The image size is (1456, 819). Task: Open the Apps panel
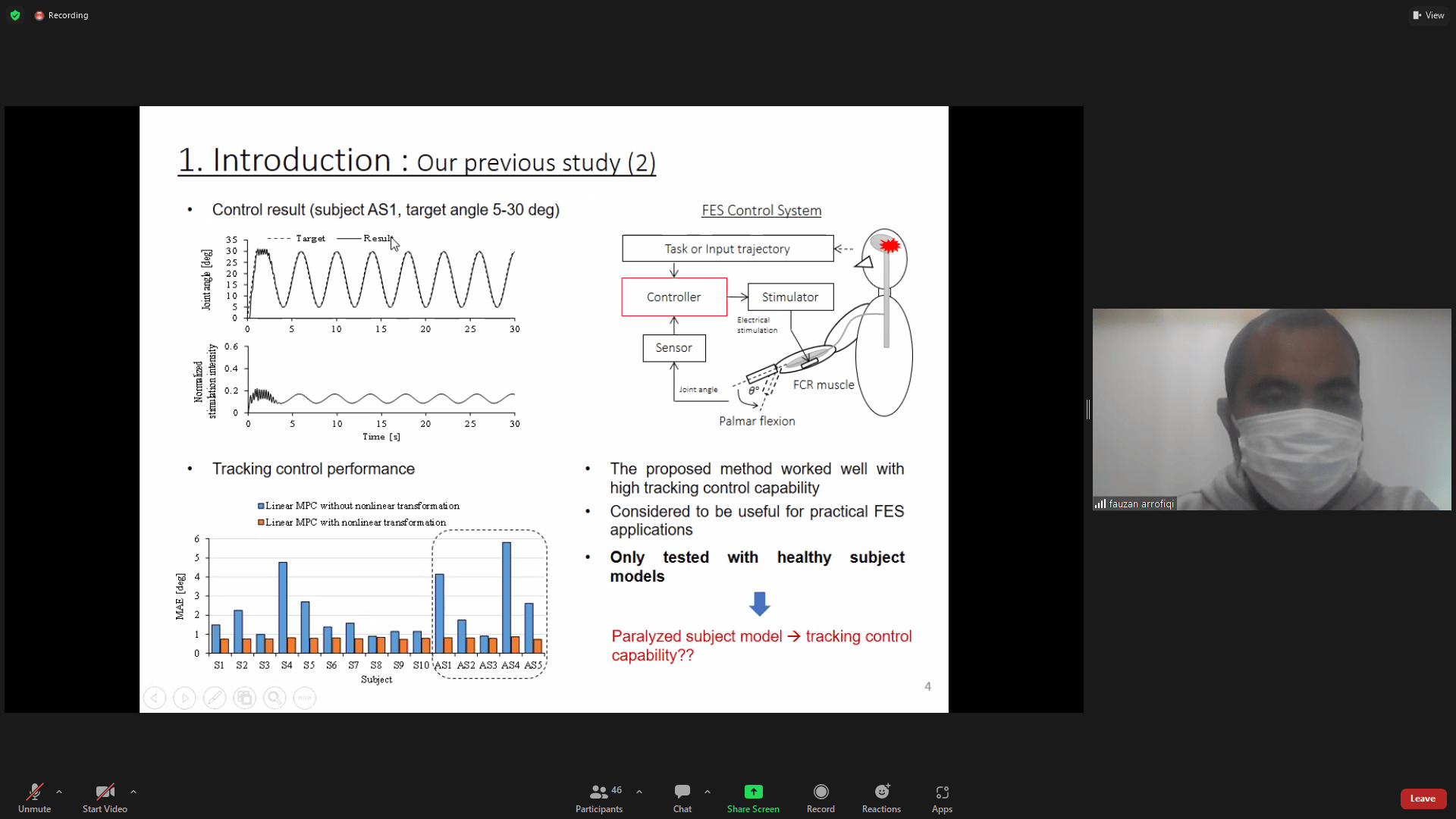pos(942,798)
